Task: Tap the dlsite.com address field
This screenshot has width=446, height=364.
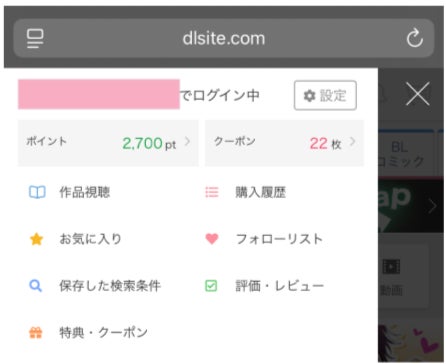Action: pyautogui.click(x=224, y=38)
